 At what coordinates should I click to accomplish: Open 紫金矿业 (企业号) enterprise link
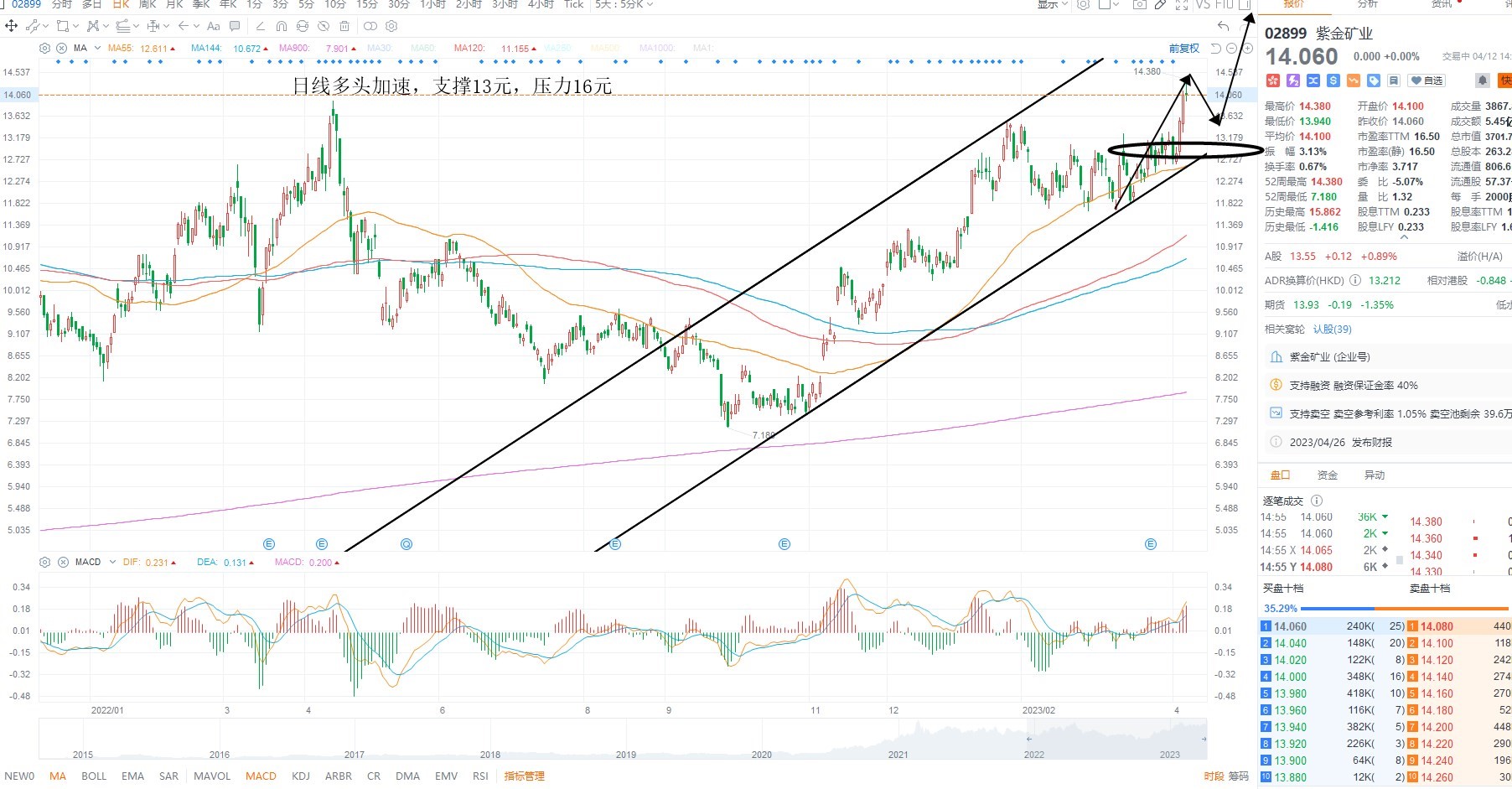1329,357
